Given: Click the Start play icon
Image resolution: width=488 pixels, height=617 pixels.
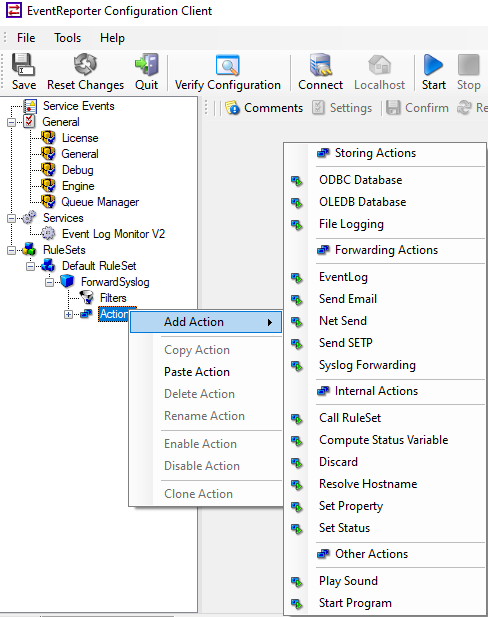Looking at the screenshot, I should point(433,65).
